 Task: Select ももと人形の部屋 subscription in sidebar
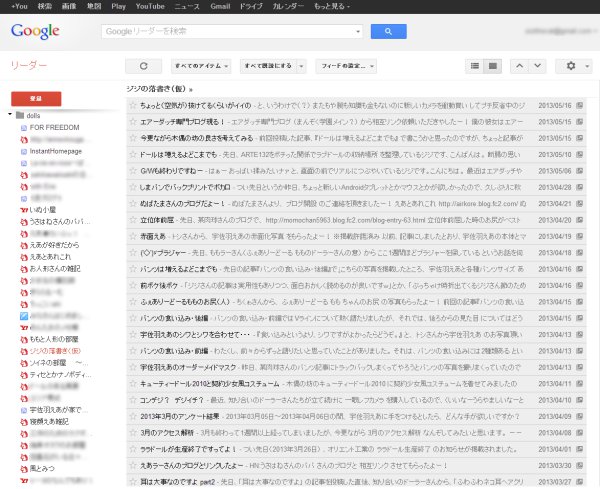(54, 339)
